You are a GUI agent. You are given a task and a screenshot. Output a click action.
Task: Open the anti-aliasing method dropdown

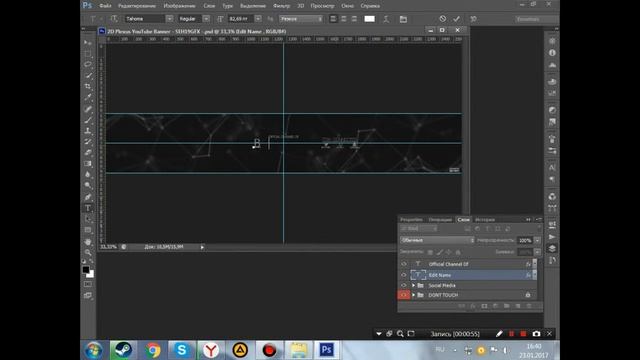click(301, 19)
